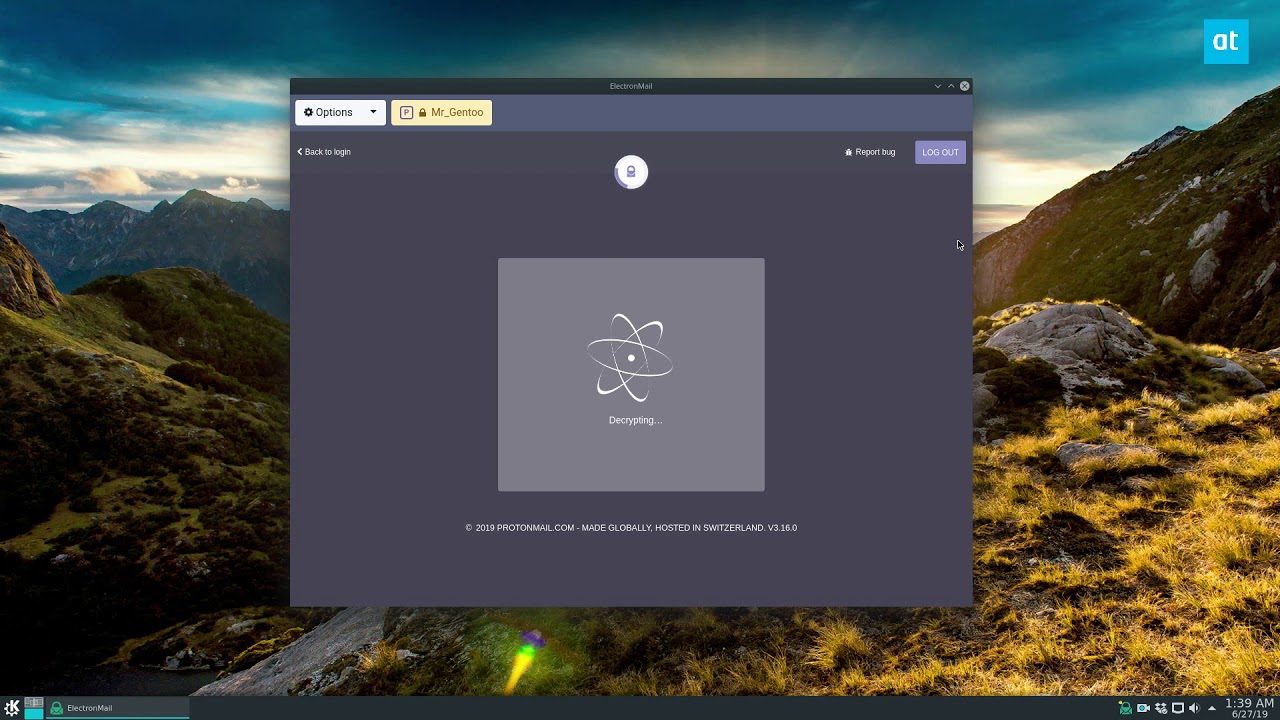Open the volume control tray icon

[x=1194, y=708]
